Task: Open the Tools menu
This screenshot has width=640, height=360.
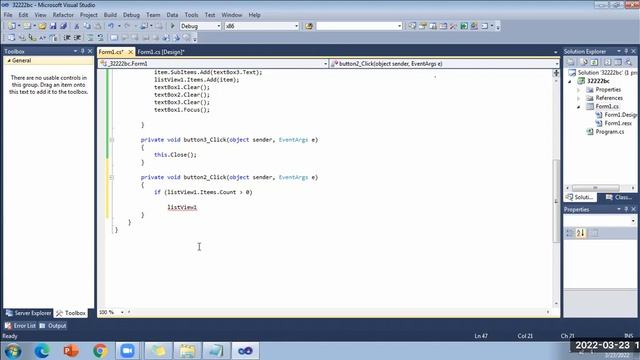Action: coord(191,15)
